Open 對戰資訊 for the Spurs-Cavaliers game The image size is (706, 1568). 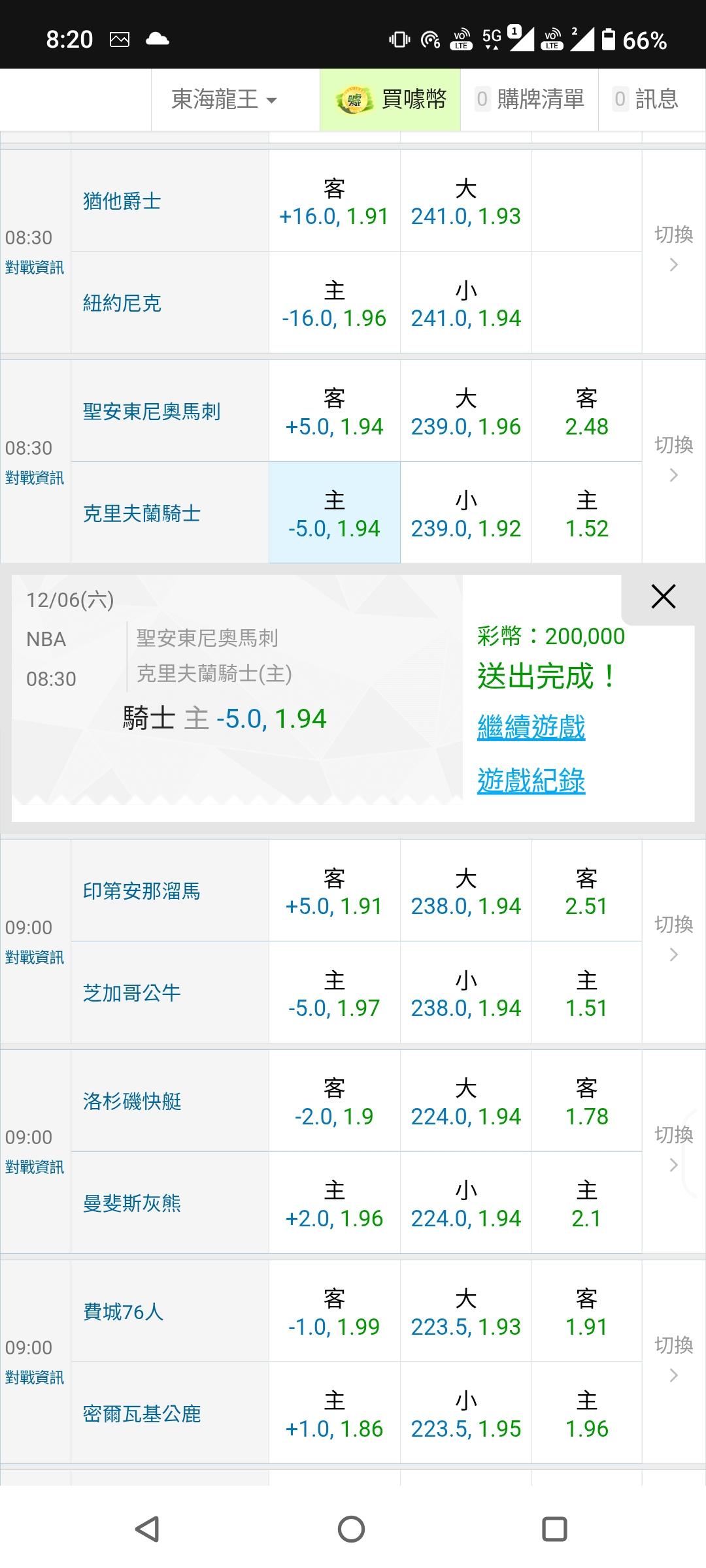click(x=35, y=478)
